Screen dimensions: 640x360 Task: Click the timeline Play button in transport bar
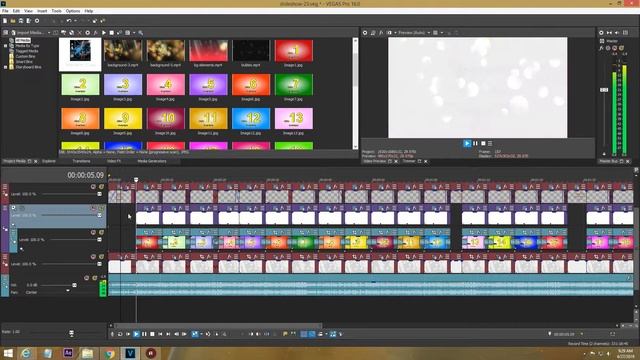(136, 334)
